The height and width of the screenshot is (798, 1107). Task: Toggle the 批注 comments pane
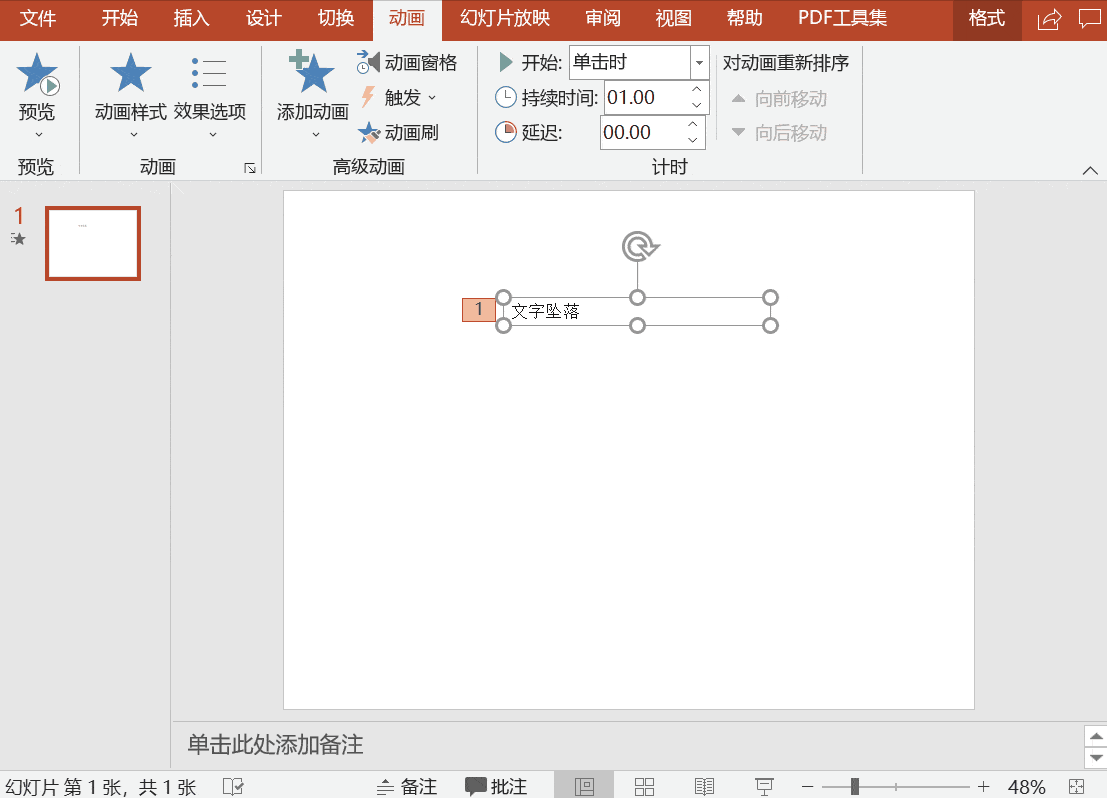(497, 785)
